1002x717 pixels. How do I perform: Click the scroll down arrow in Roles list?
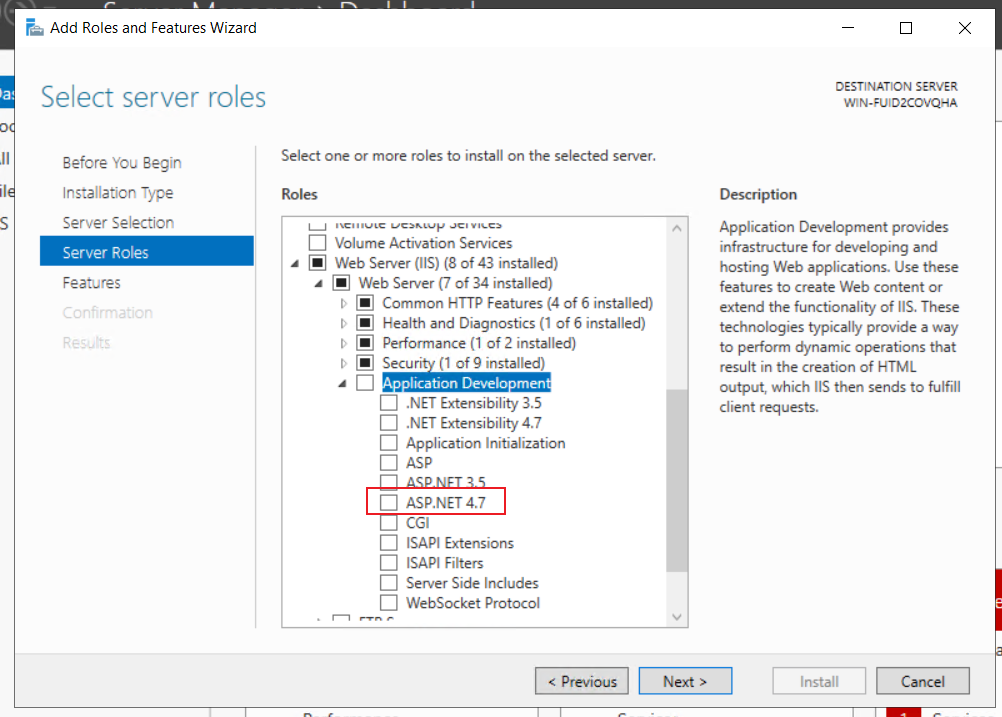point(677,617)
